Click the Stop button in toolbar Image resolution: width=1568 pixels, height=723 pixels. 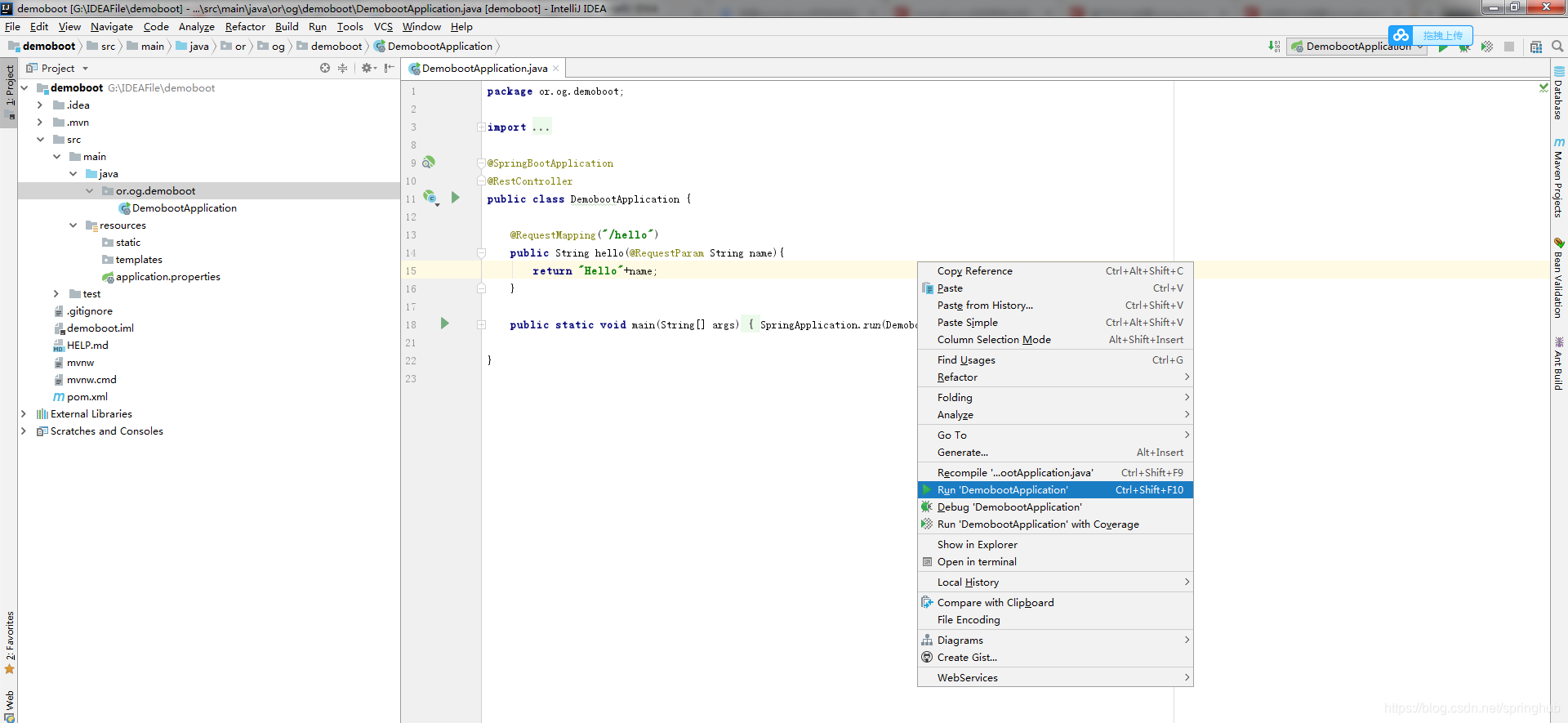[1509, 47]
